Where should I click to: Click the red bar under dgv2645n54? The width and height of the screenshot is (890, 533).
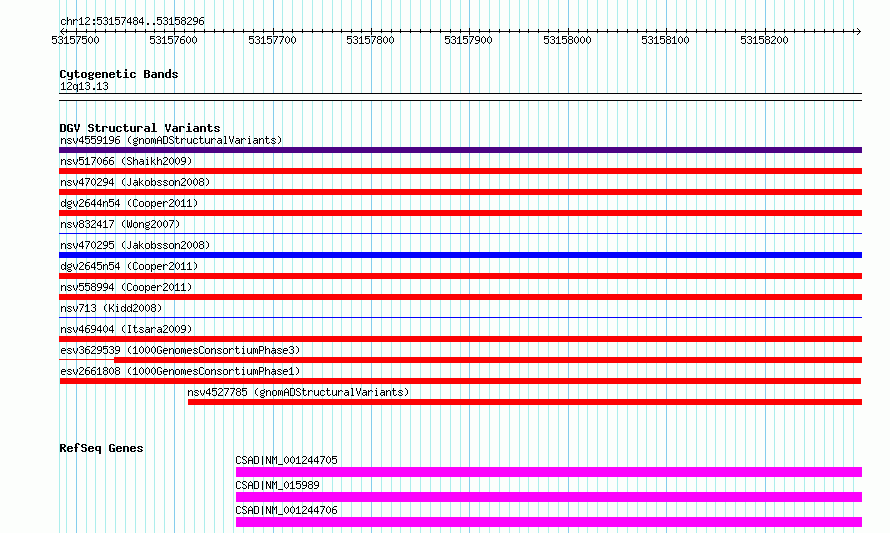460,276
